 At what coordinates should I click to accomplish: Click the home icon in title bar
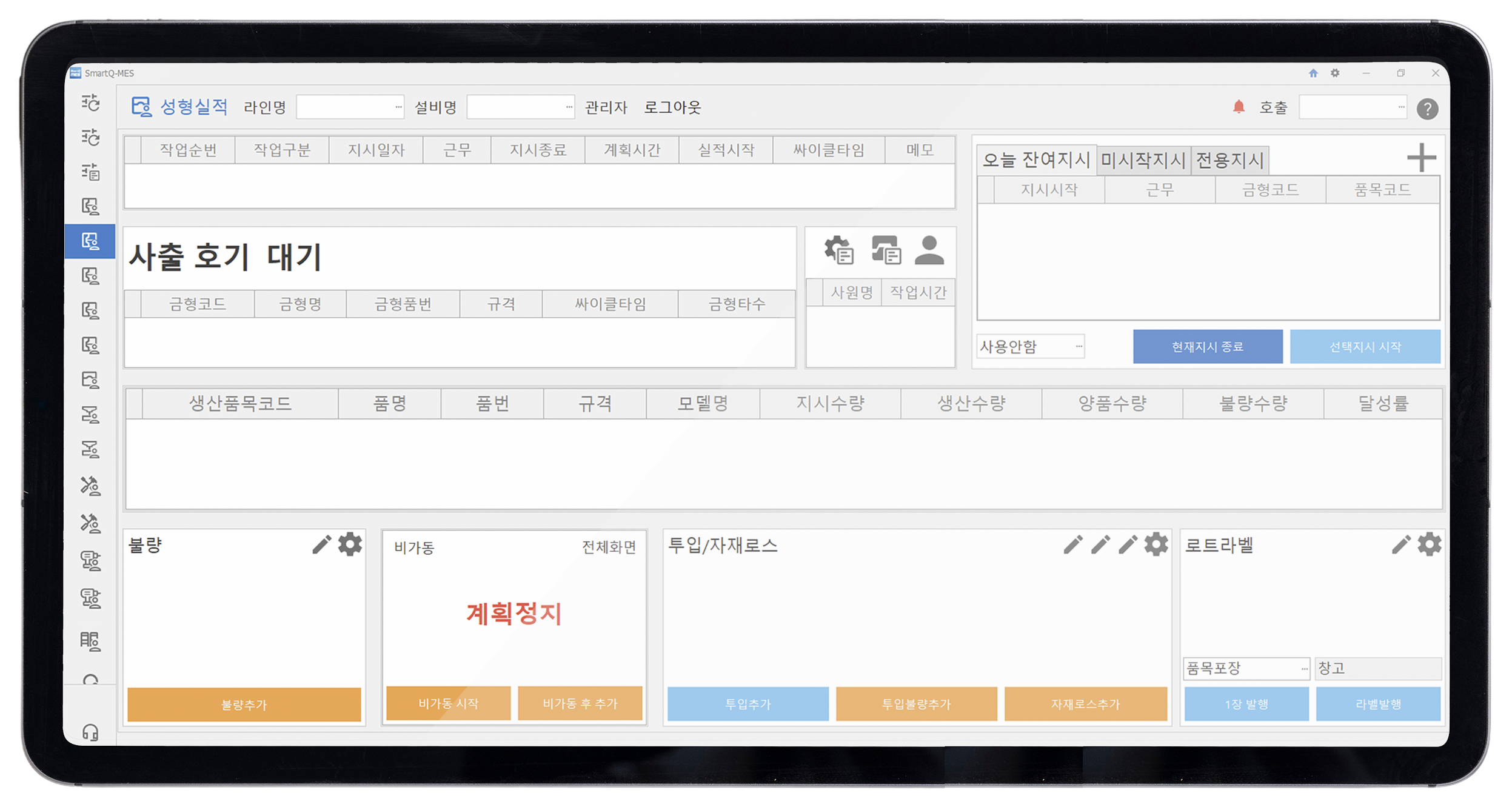coord(1313,73)
